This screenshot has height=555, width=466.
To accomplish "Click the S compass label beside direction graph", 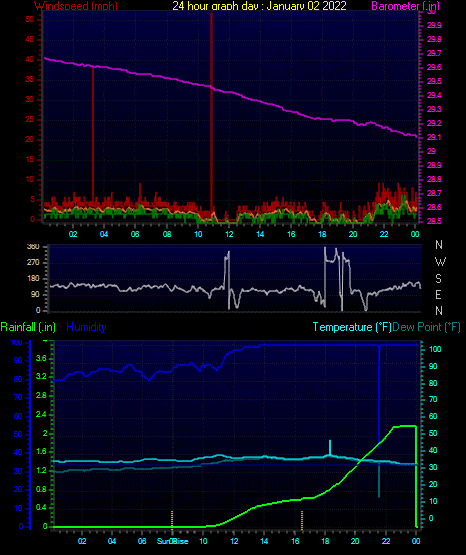I will click(x=438, y=279).
